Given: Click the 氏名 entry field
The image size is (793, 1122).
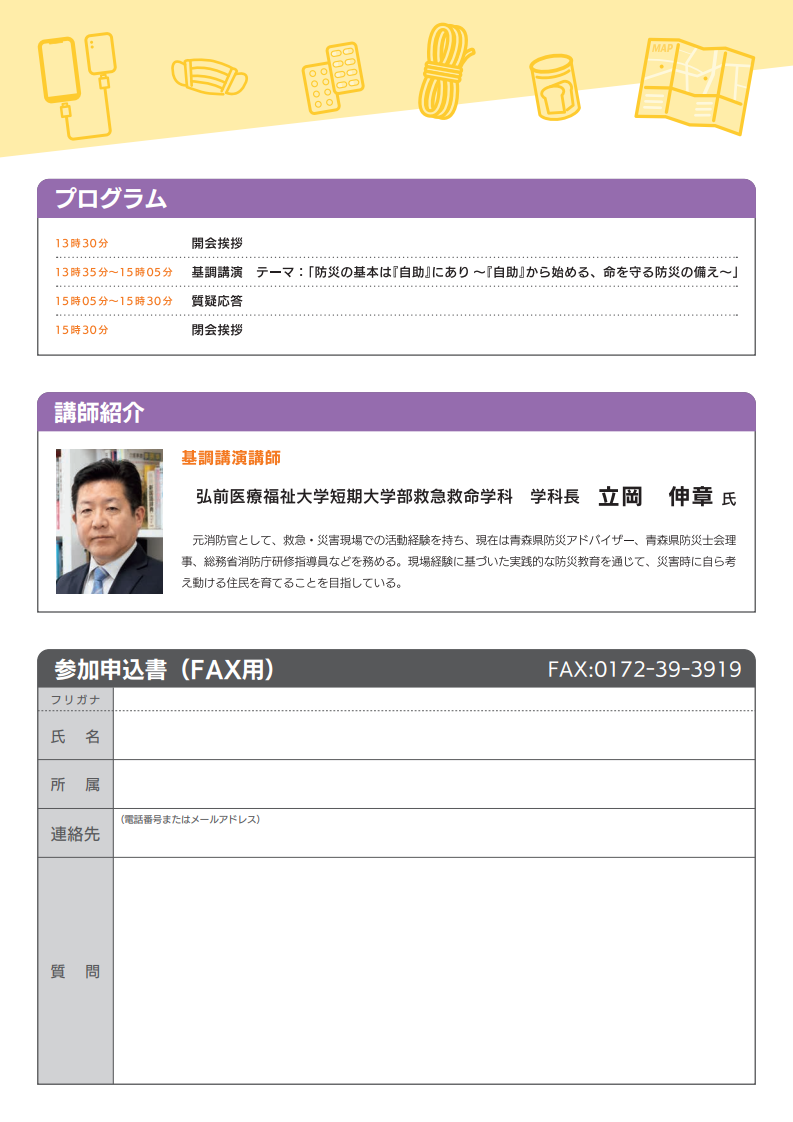Looking at the screenshot, I should (x=433, y=735).
